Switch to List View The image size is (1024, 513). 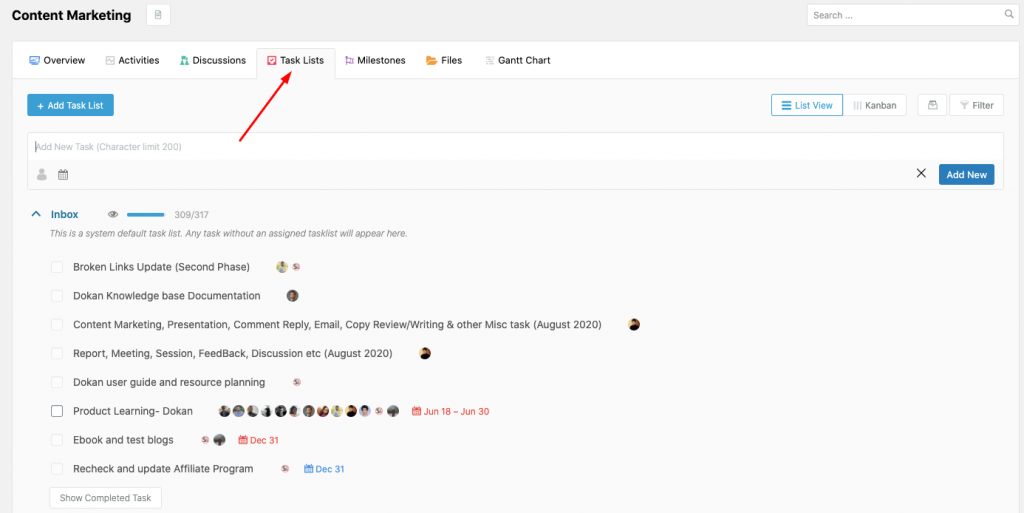tap(807, 105)
